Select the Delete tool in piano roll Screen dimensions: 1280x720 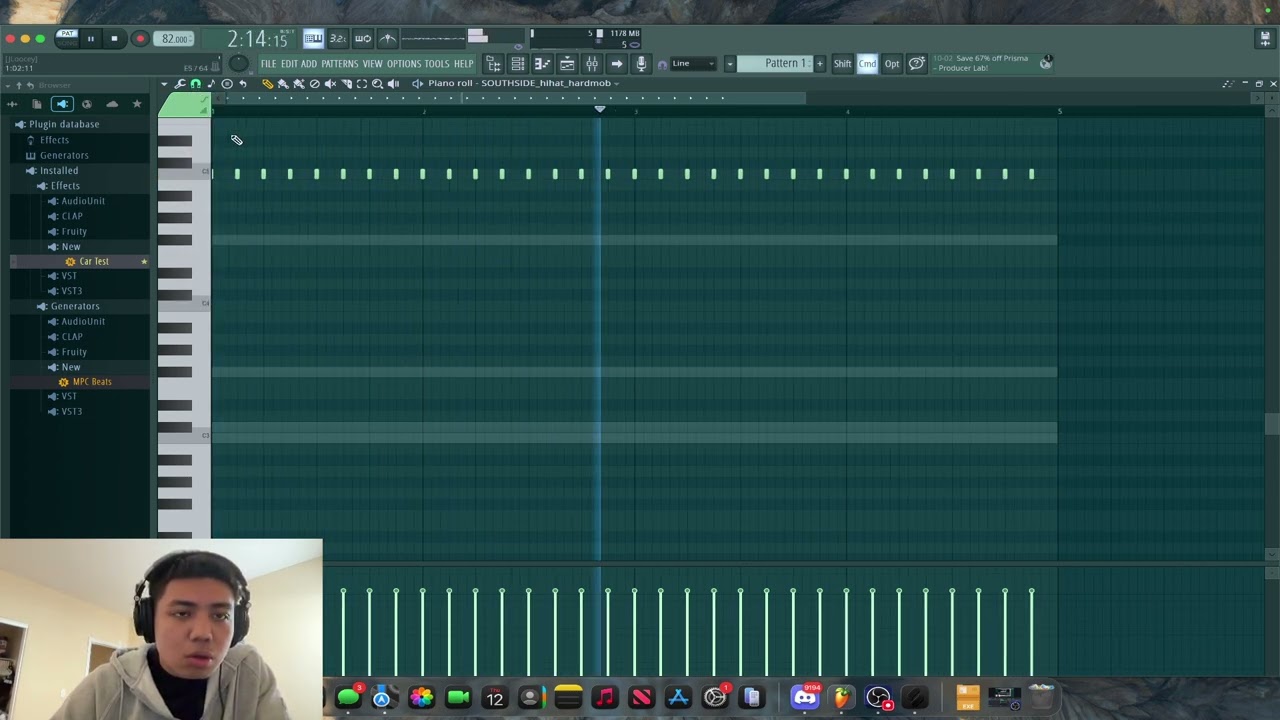point(314,84)
